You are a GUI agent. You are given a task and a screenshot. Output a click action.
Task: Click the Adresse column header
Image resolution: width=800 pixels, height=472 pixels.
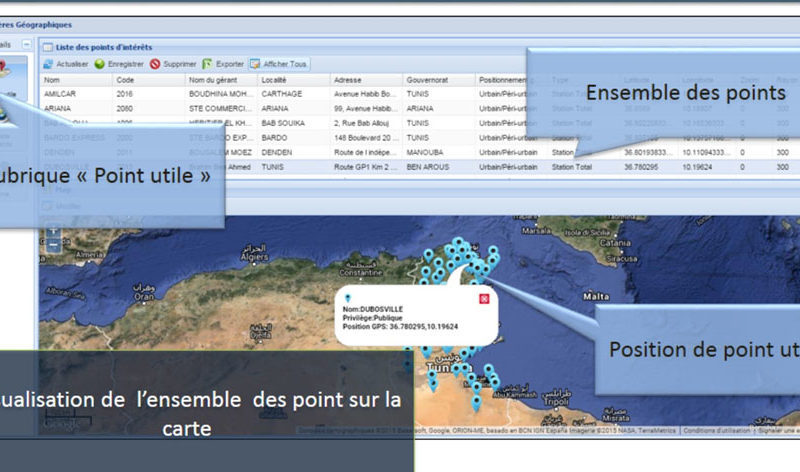tap(365, 79)
